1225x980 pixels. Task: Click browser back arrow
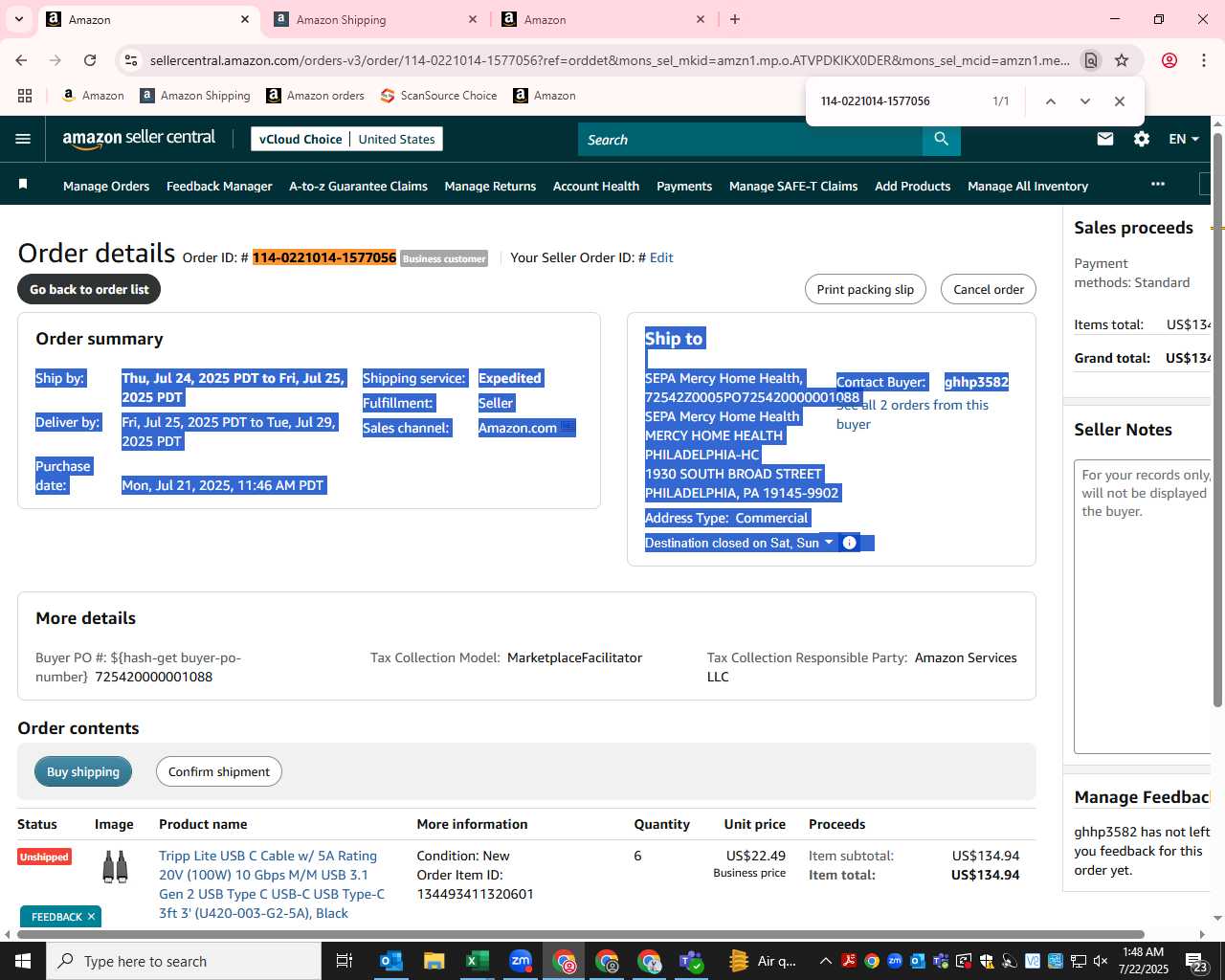(21, 60)
